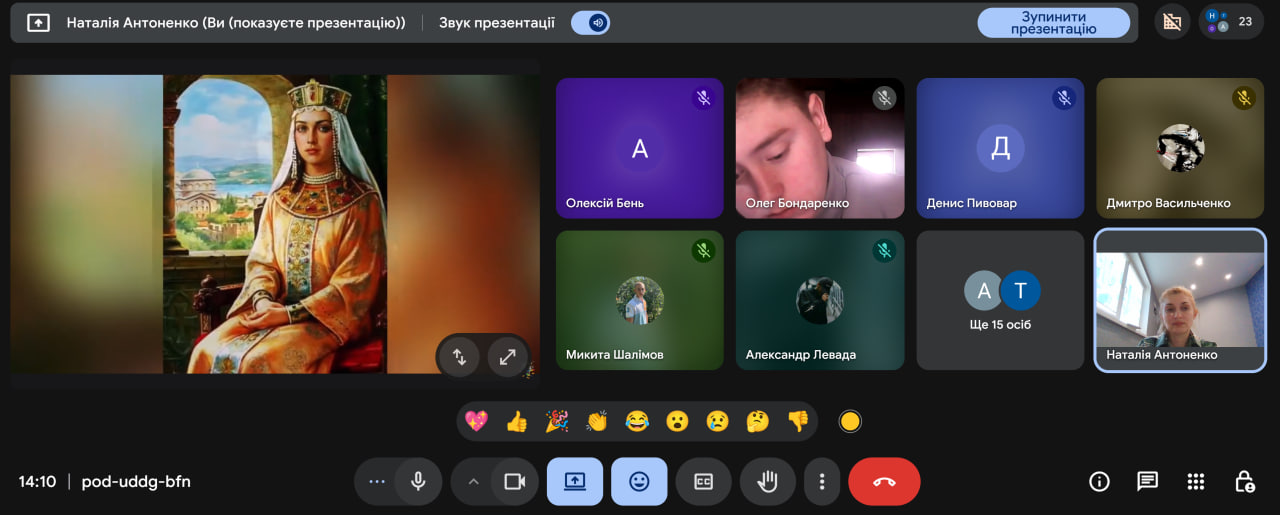Open more options vertical dots menu
The height and width of the screenshot is (515, 1280).
click(x=822, y=481)
